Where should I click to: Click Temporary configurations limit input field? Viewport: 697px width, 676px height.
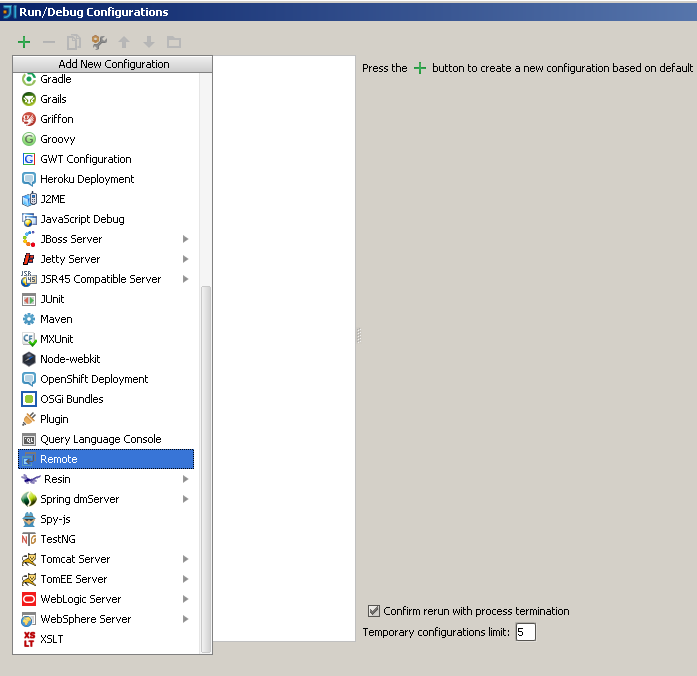click(x=526, y=632)
